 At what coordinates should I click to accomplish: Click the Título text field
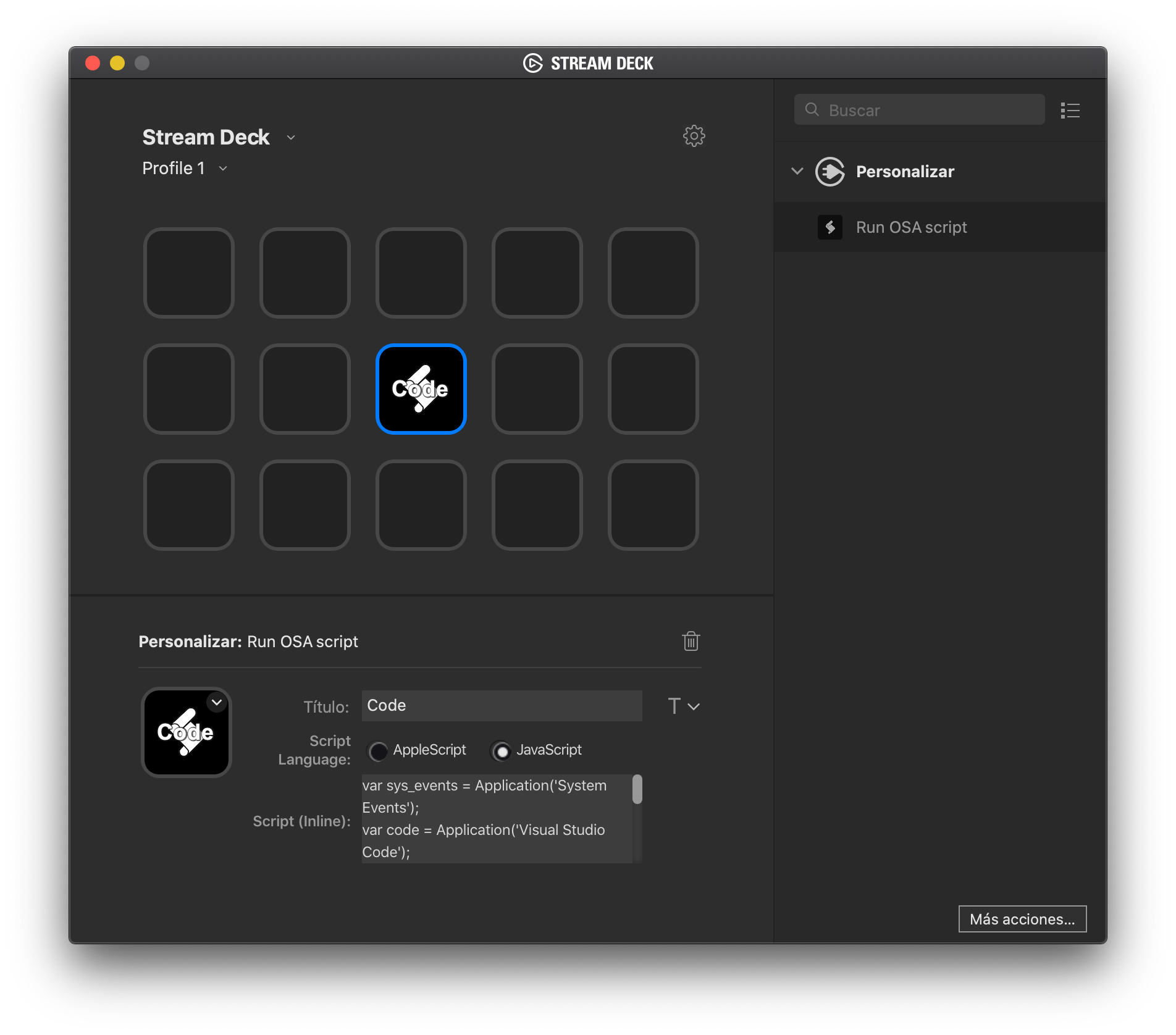coord(502,706)
